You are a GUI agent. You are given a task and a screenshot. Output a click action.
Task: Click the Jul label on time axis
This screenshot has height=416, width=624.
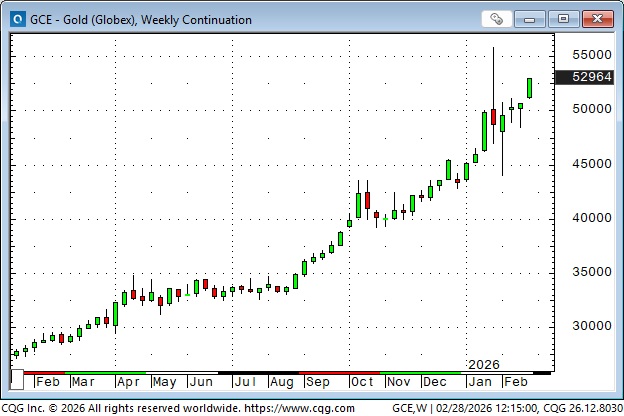coord(244,382)
